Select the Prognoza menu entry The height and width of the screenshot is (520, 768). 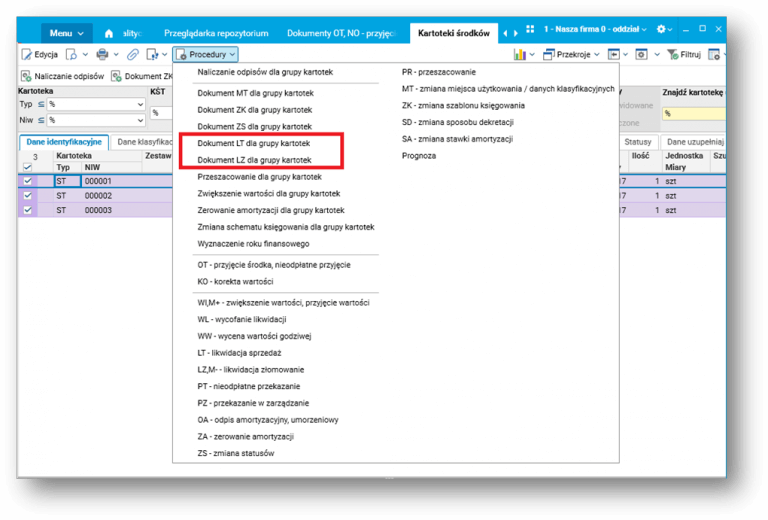click(x=419, y=156)
